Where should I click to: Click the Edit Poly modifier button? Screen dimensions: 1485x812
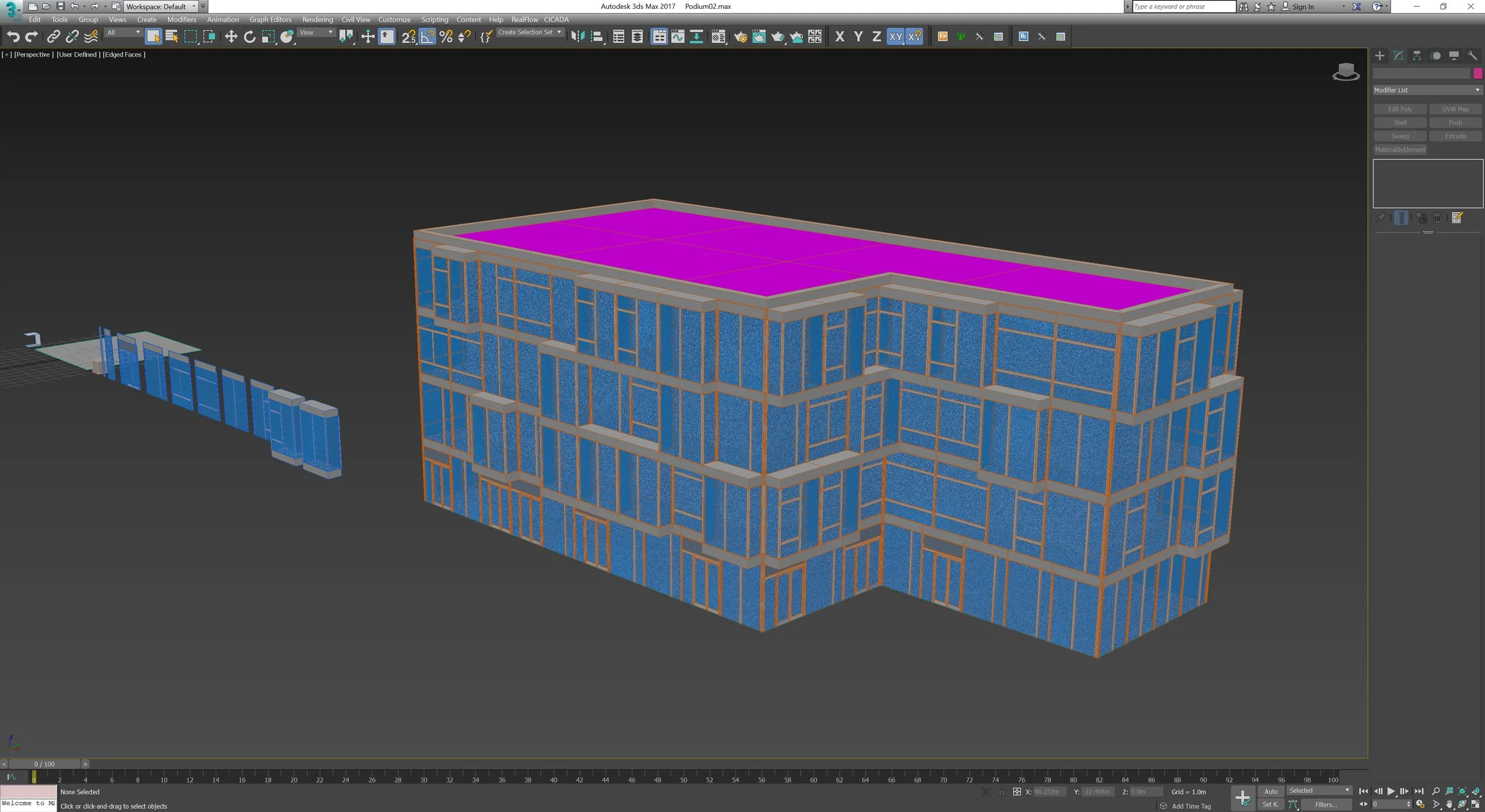1399,109
